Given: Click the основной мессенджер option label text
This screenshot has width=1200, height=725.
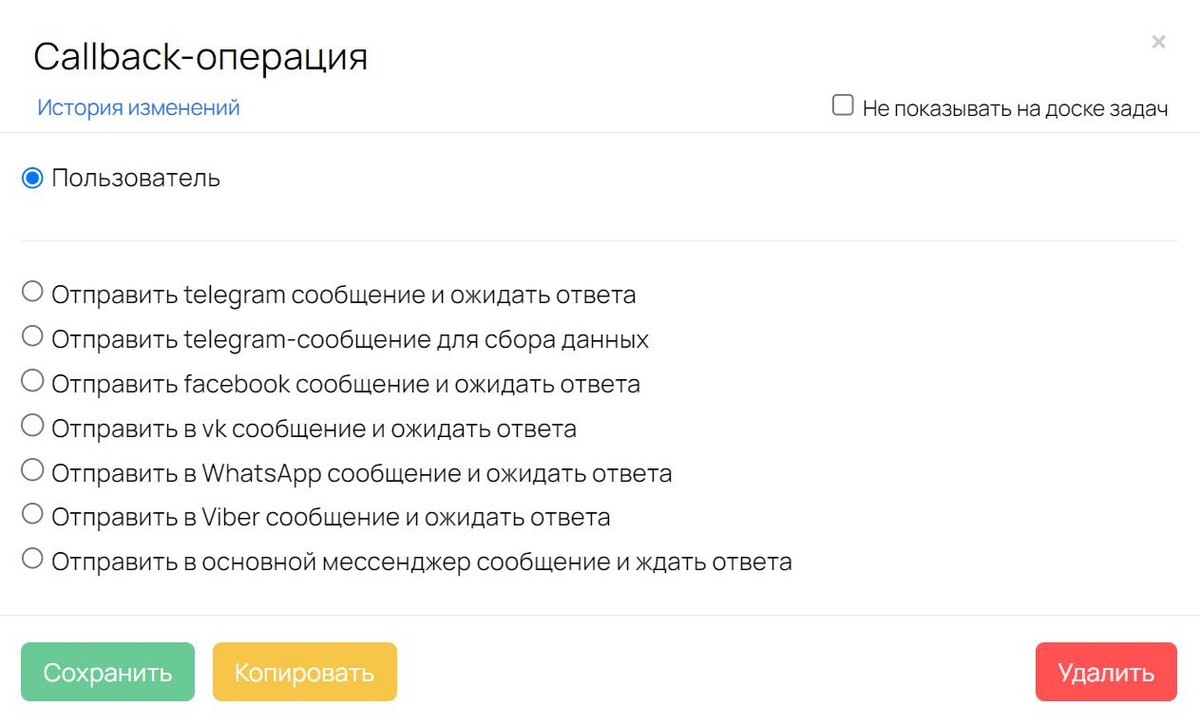Looking at the screenshot, I should (422, 562).
